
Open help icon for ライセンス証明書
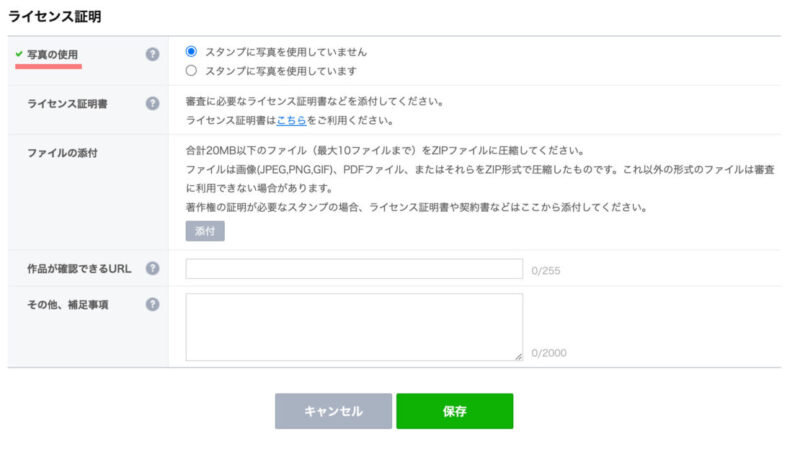coord(152,104)
